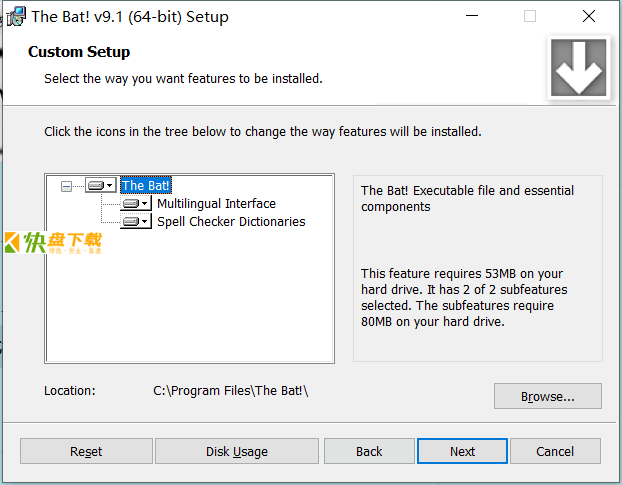Collapse the The Bat! tree node

66,186
